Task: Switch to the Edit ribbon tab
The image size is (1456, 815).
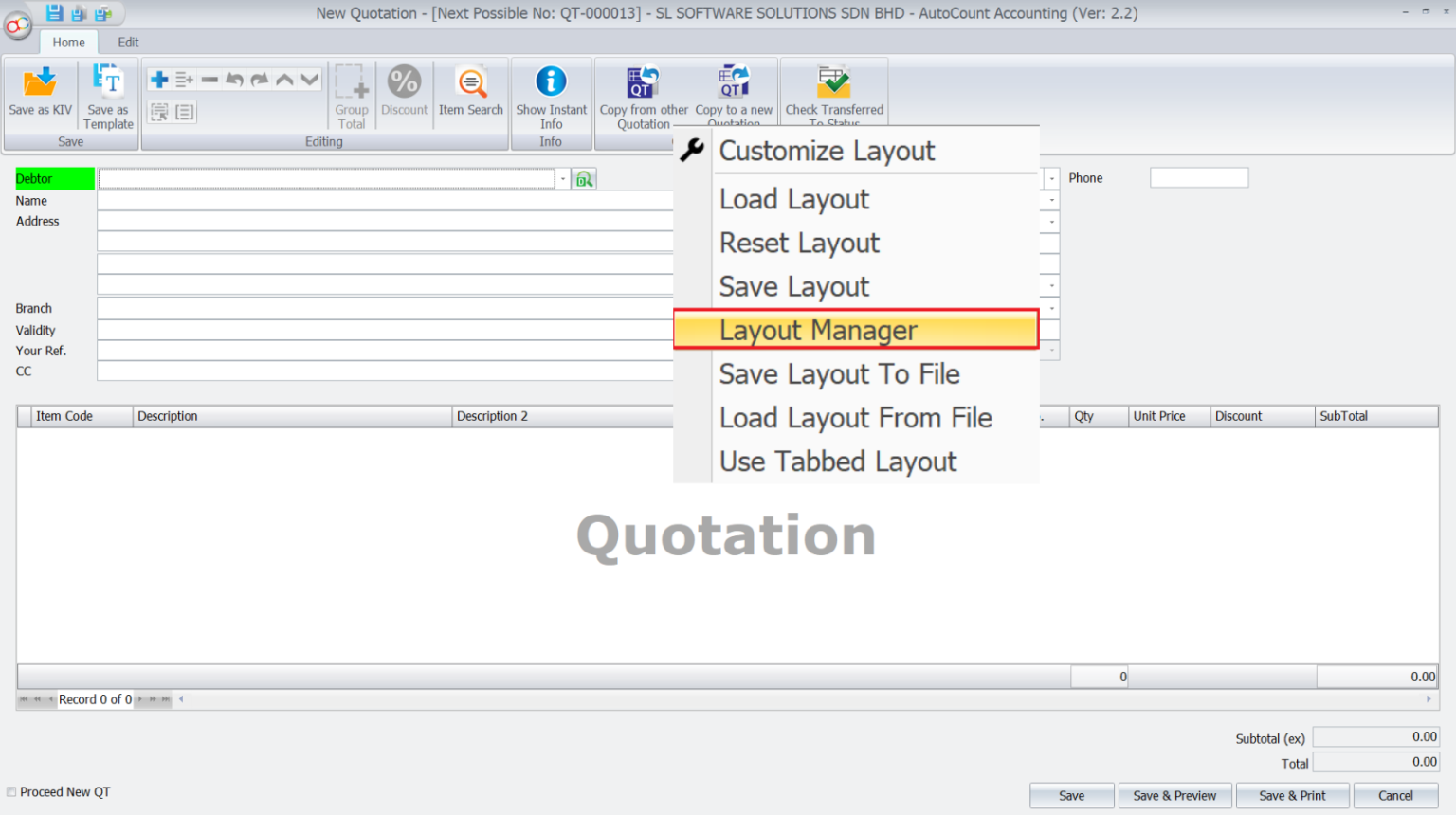Action: click(128, 42)
